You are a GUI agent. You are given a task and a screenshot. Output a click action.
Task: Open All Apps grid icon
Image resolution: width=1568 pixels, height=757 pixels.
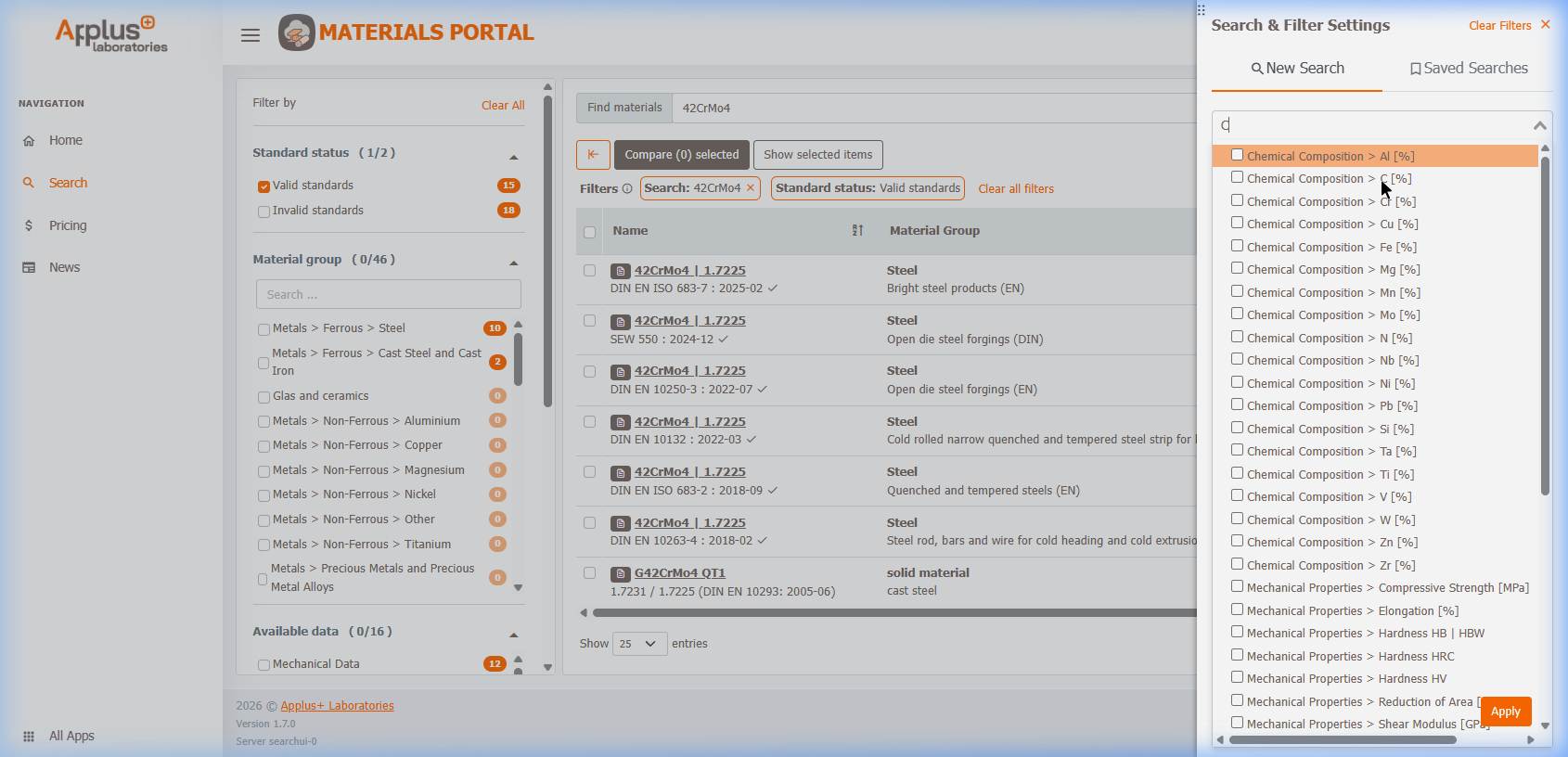[29, 737]
